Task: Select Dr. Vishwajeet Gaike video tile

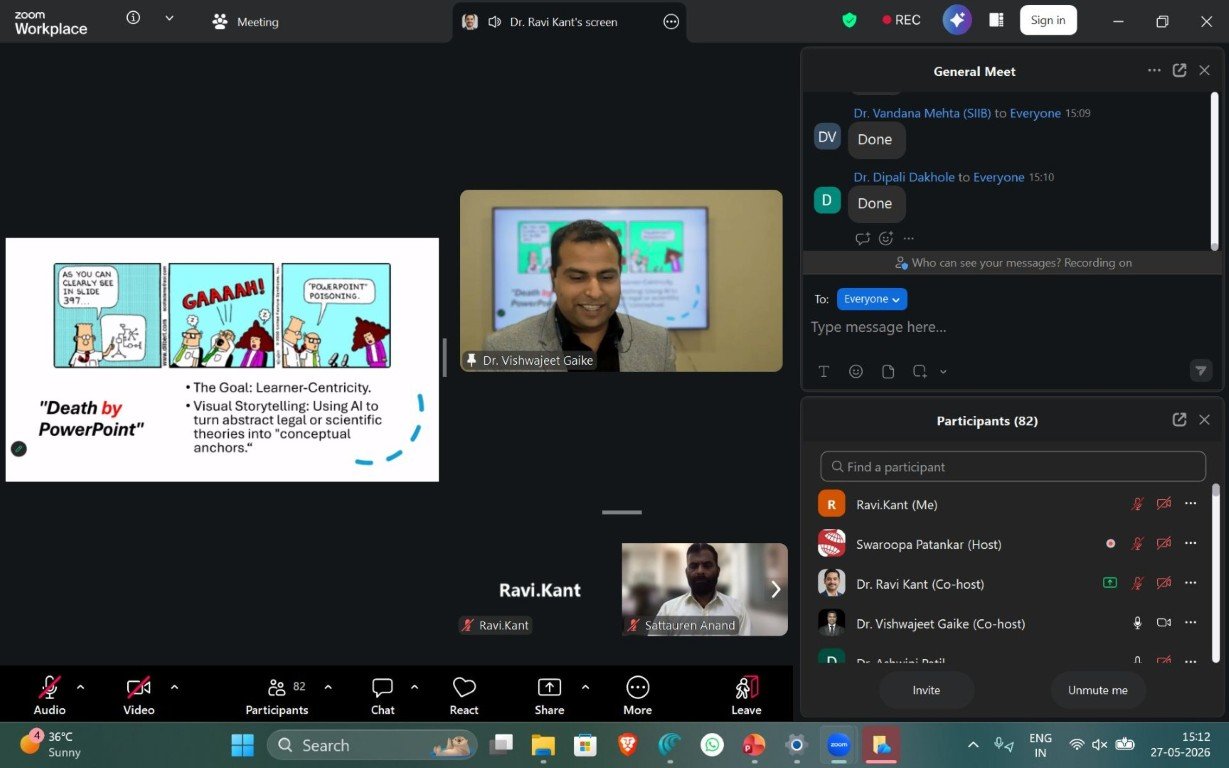Action: 621,281
